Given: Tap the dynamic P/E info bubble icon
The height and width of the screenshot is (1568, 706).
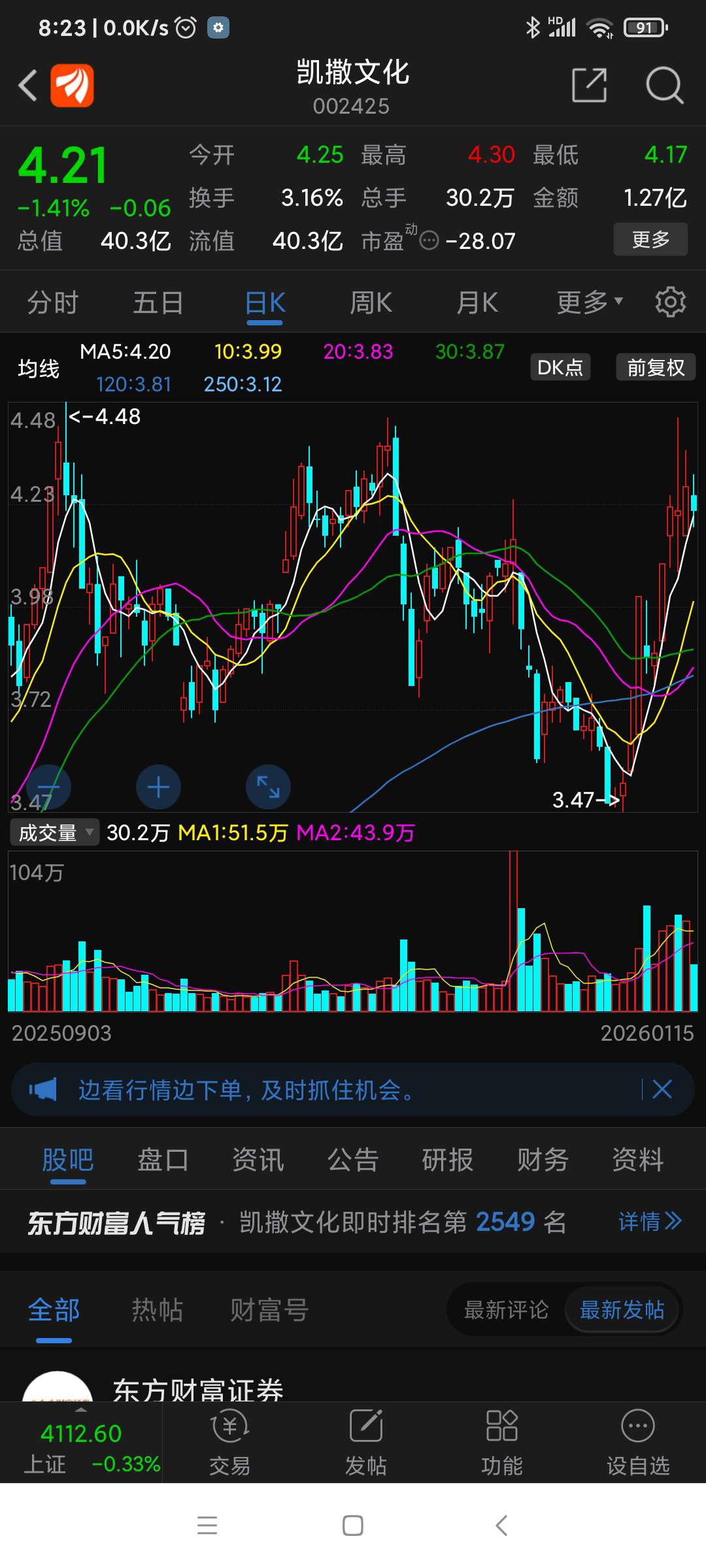Looking at the screenshot, I should click(429, 241).
